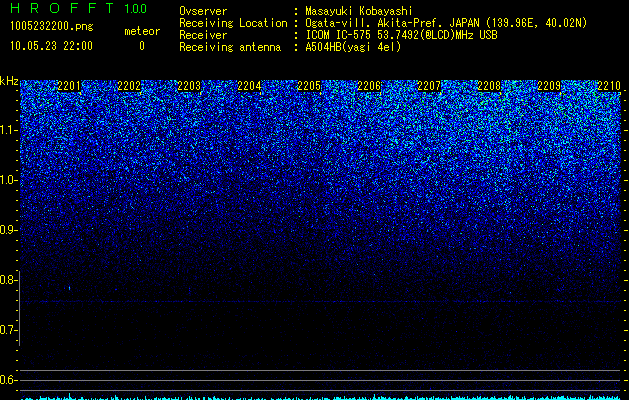629x400 pixels.
Task: Click the 2202 time marker
Action: pos(129,86)
